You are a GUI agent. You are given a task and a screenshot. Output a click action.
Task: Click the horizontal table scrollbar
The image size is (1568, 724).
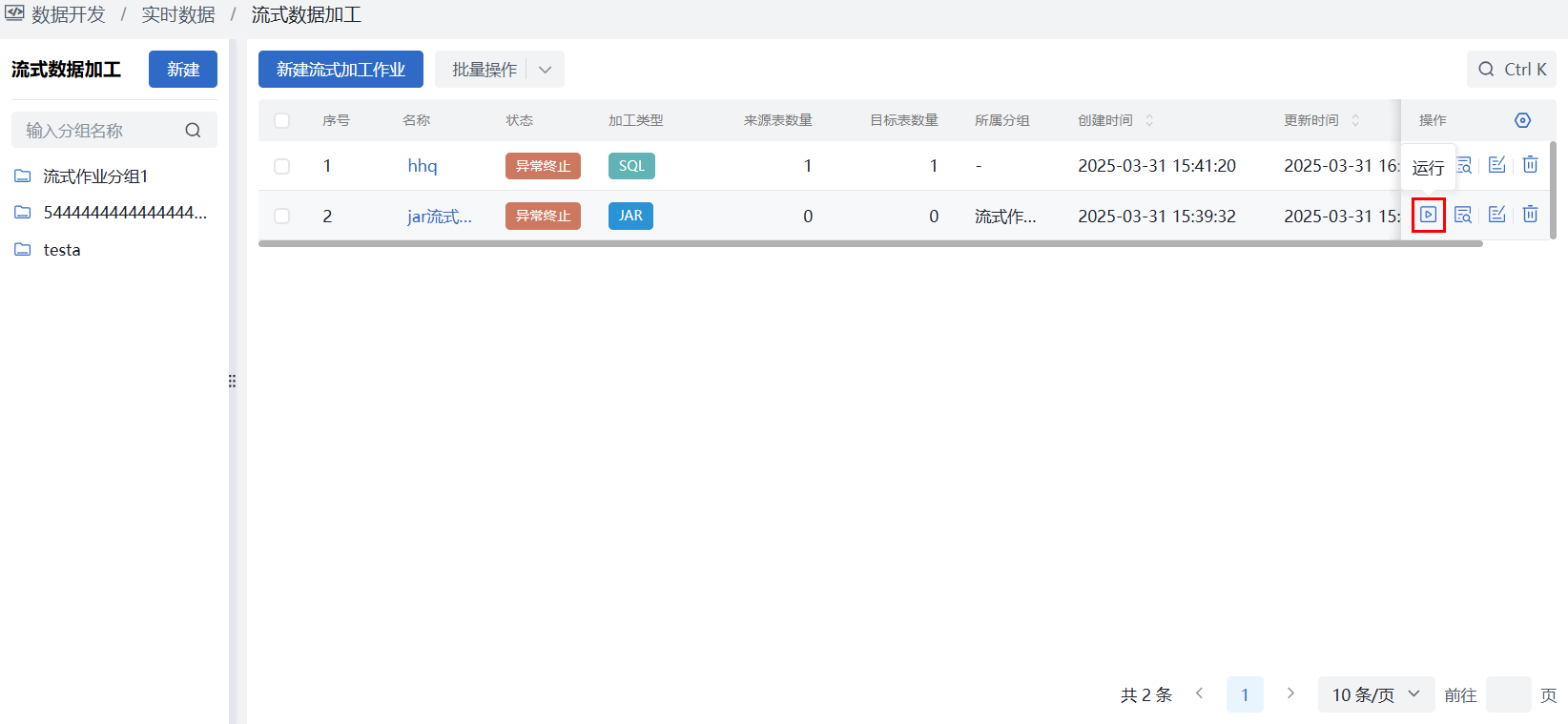point(871,244)
